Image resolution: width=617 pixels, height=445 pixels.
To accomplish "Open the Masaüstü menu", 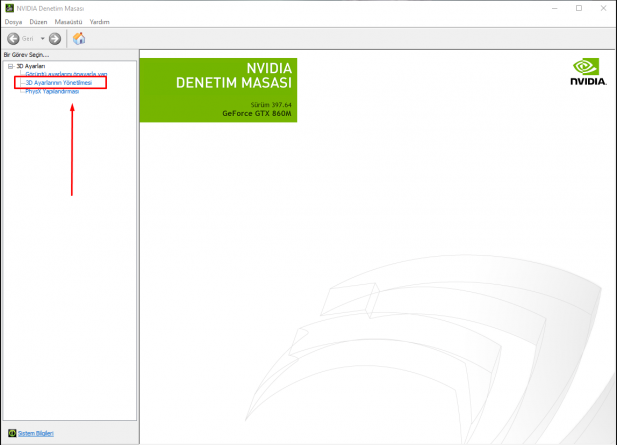I will [68, 22].
